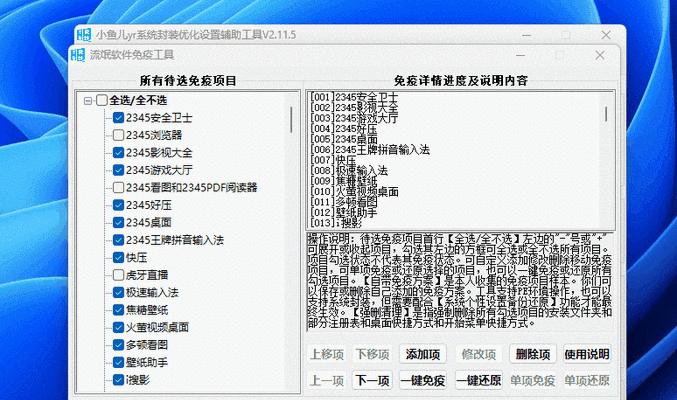Select tree item 虎牙直播 label
This screenshot has height=400, width=677.
pyautogui.click(x=147, y=275)
